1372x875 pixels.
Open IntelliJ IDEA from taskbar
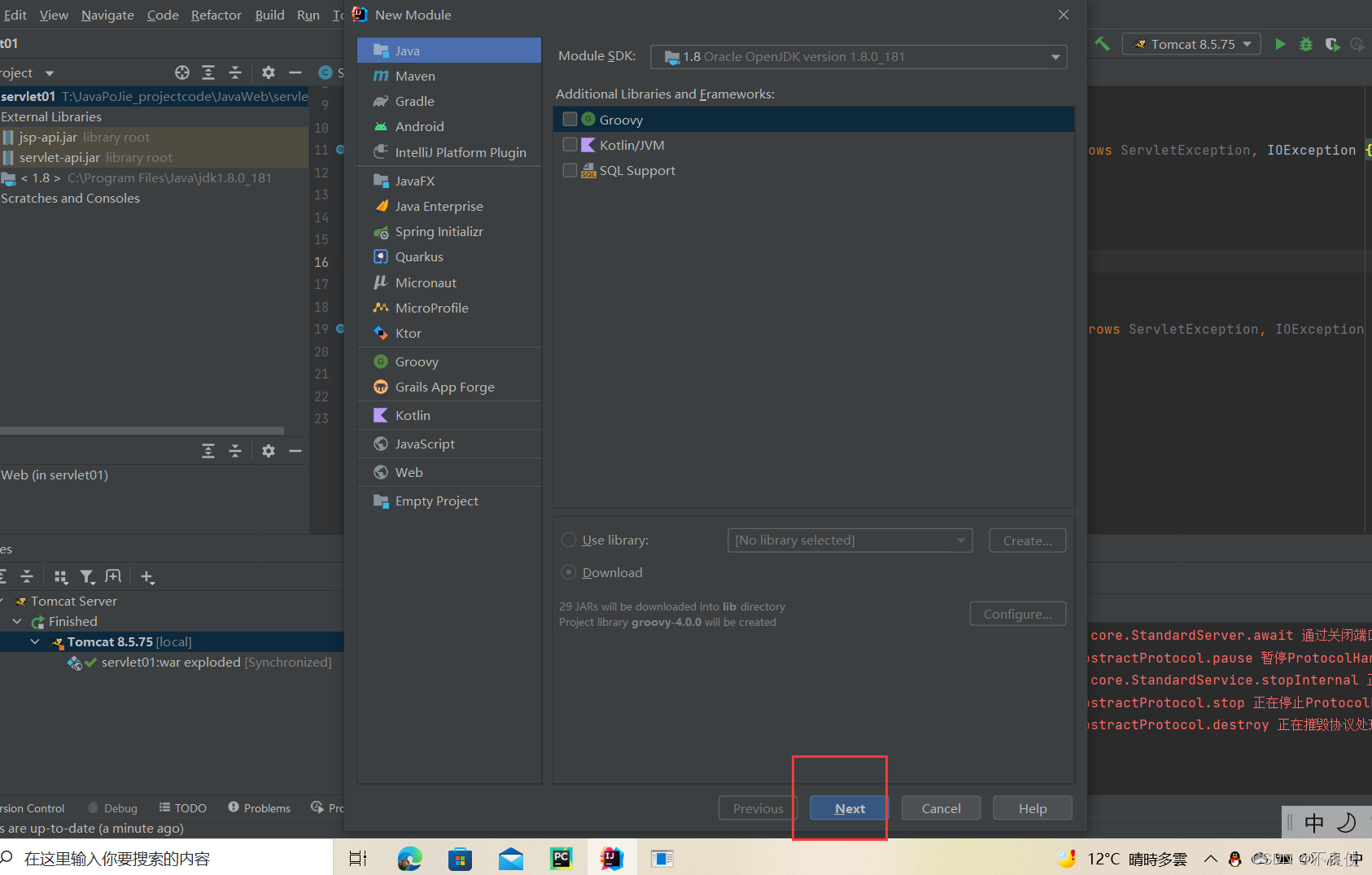[x=611, y=858]
